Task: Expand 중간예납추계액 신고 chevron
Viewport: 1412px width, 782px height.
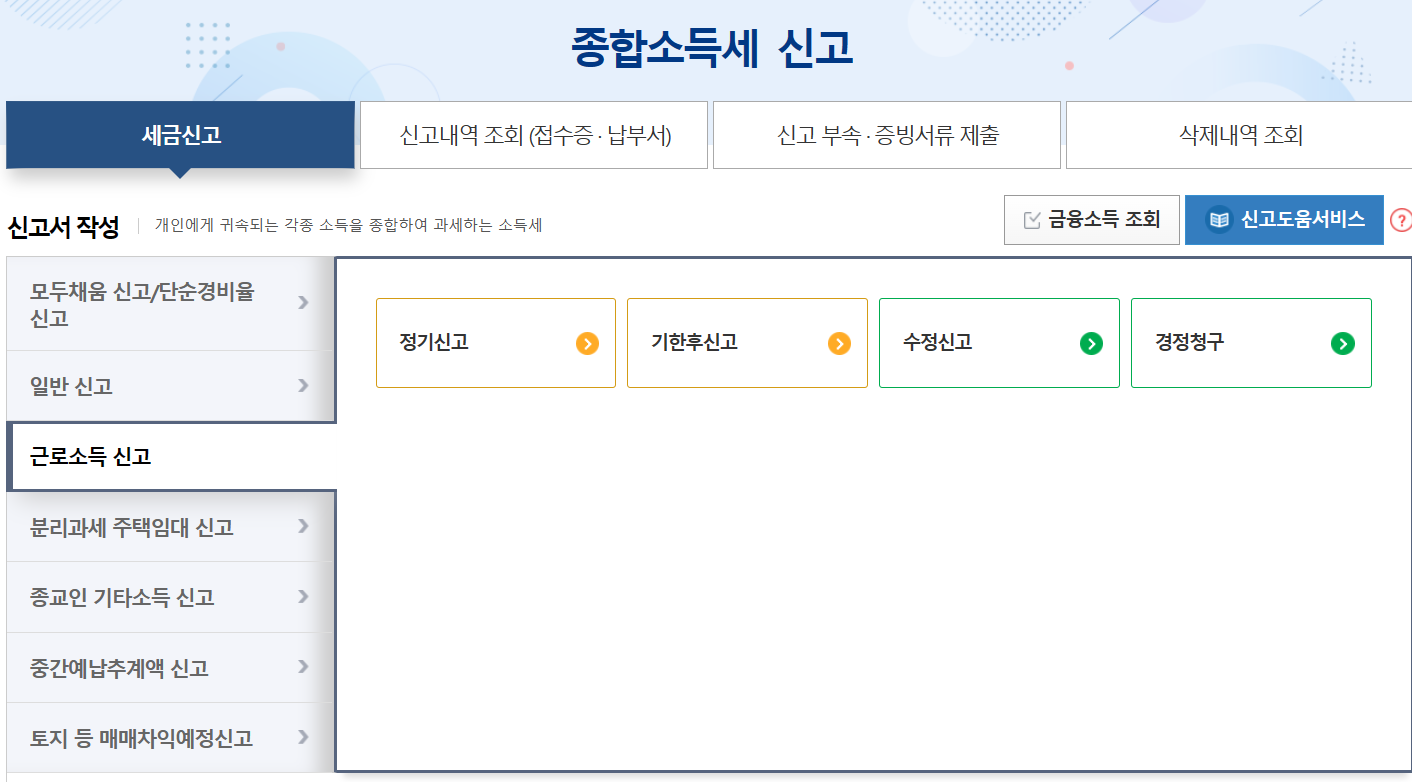Action: [303, 667]
